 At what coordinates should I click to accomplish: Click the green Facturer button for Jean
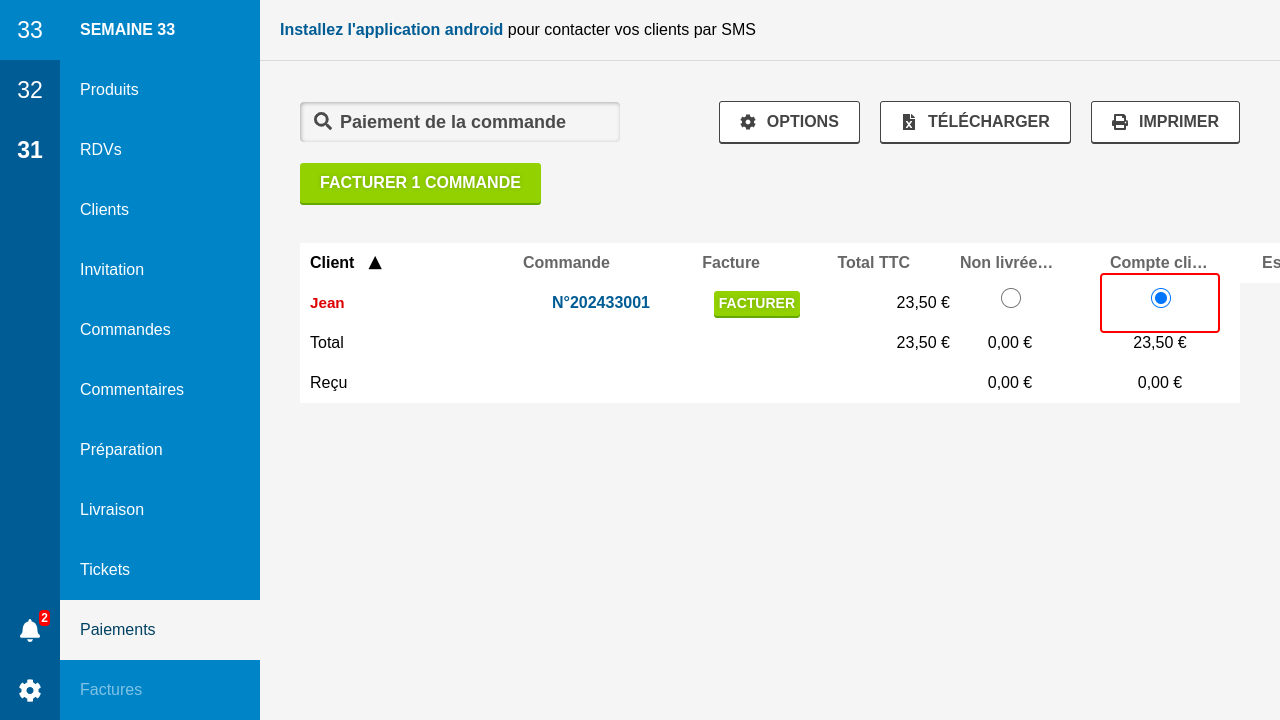[756, 303]
